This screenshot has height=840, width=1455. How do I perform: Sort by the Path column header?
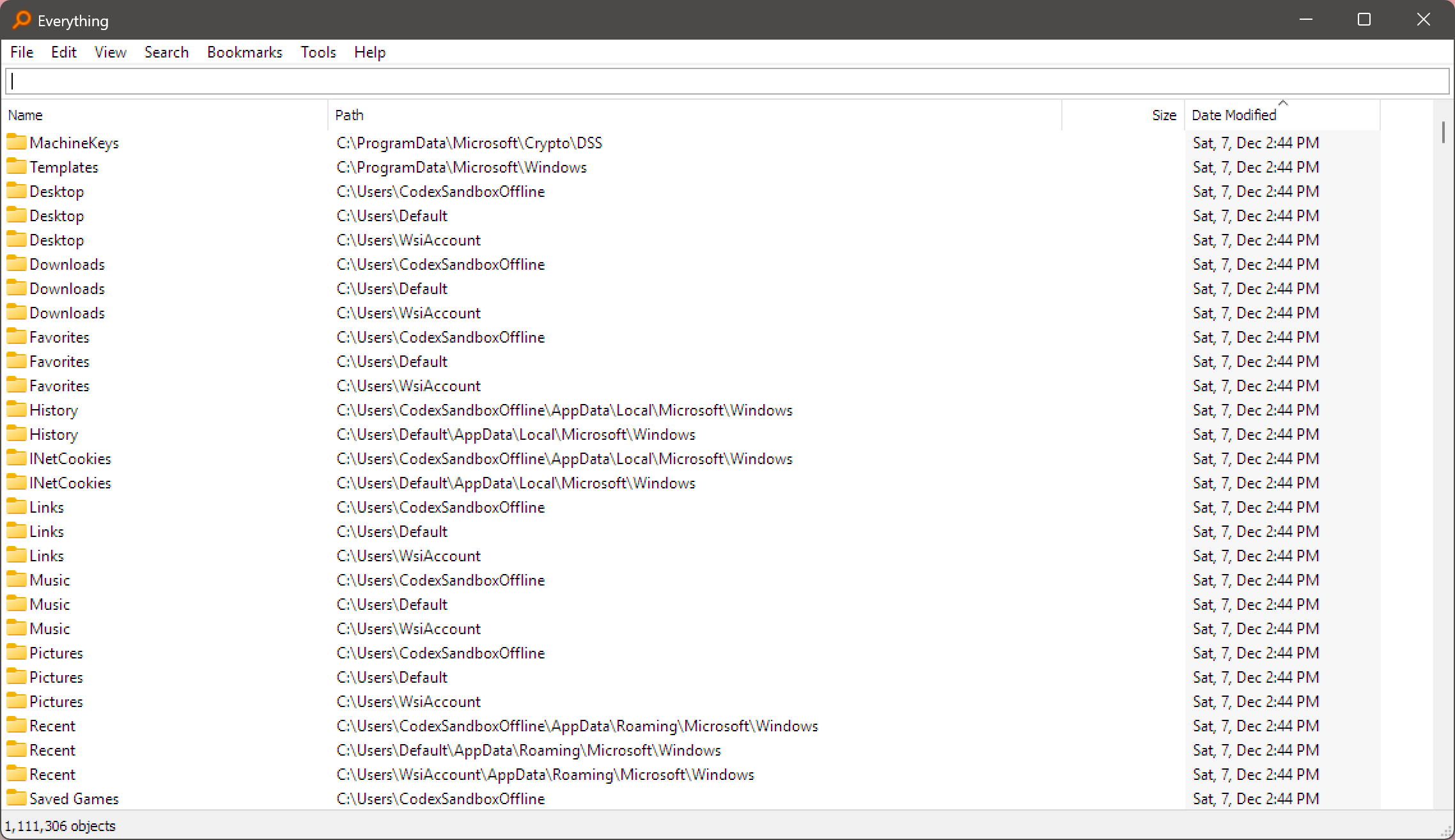coord(695,115)
